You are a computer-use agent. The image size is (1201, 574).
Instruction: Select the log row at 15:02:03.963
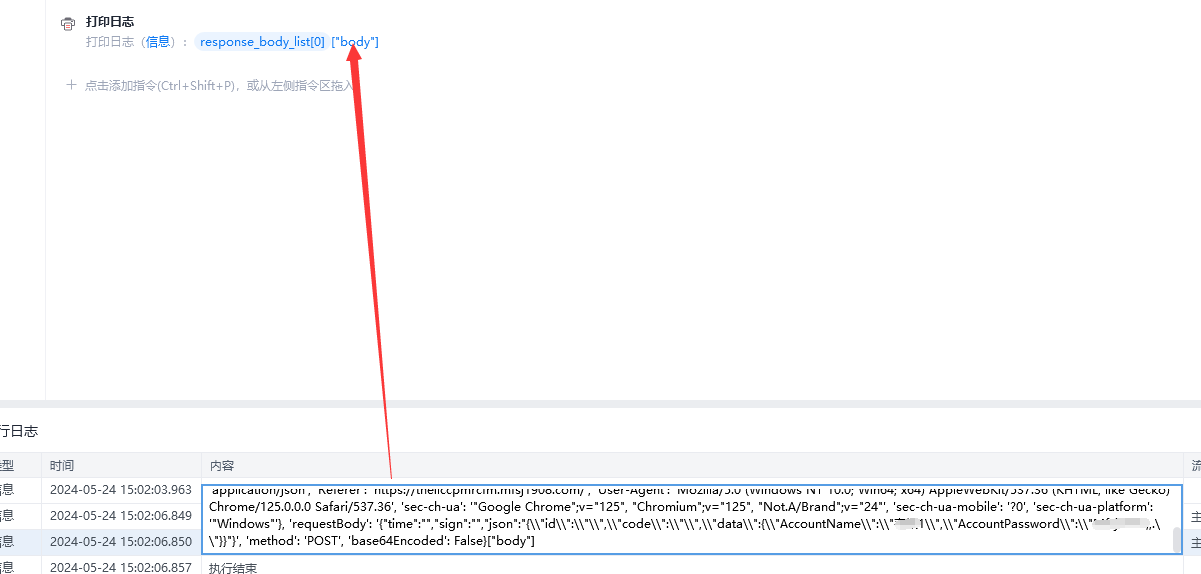click(x=100, y=490)
